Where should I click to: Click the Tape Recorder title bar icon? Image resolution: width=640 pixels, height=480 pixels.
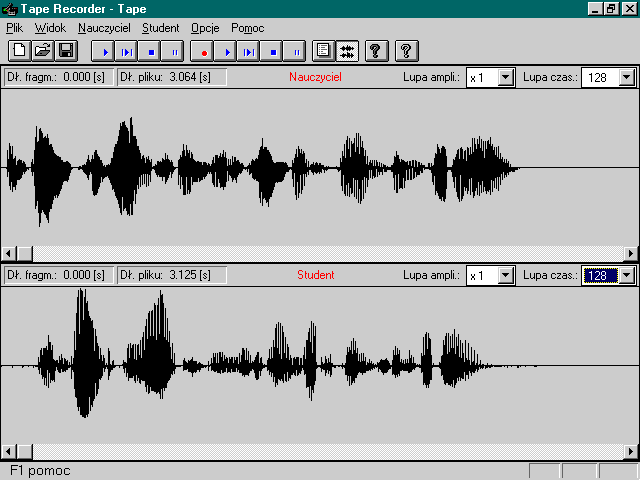click(10, 9)
